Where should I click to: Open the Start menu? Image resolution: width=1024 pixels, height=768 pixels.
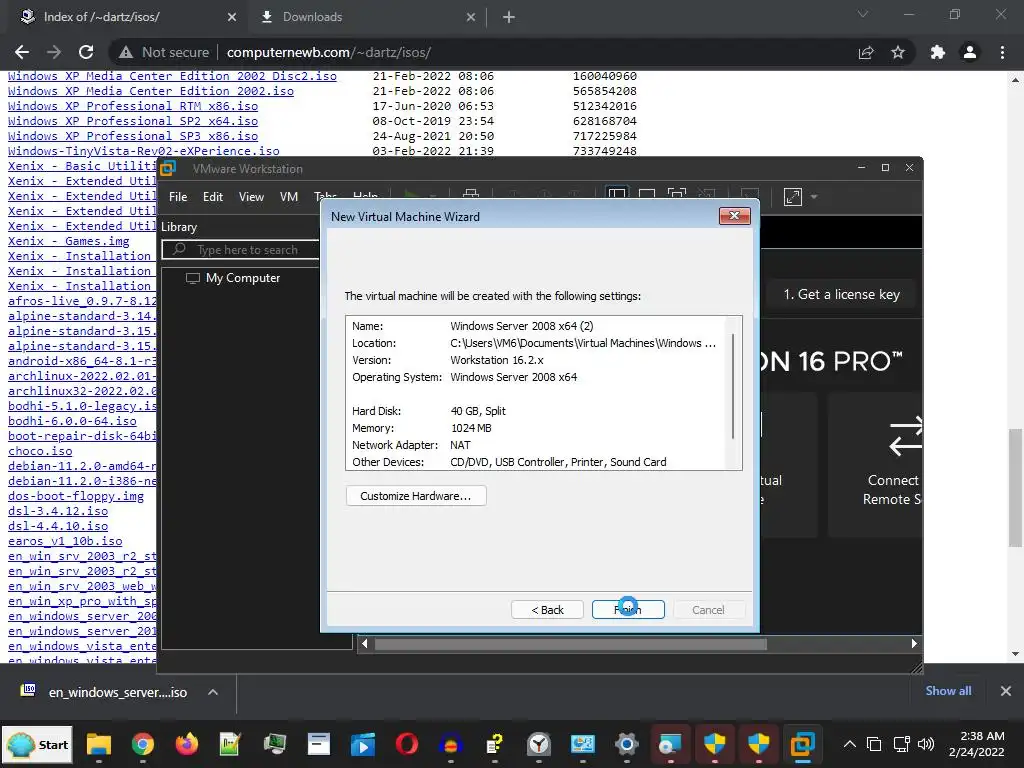[x=38, y=744]
